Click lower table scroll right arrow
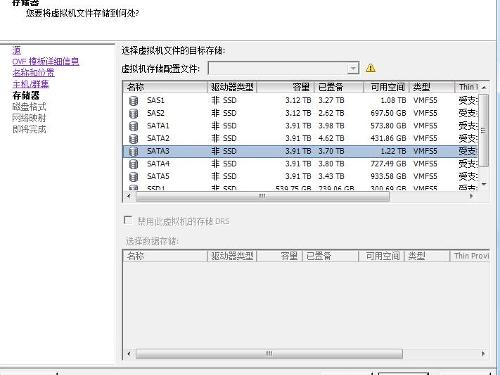Viewport: 500px width, 375px height. click(x=483, y=354)
